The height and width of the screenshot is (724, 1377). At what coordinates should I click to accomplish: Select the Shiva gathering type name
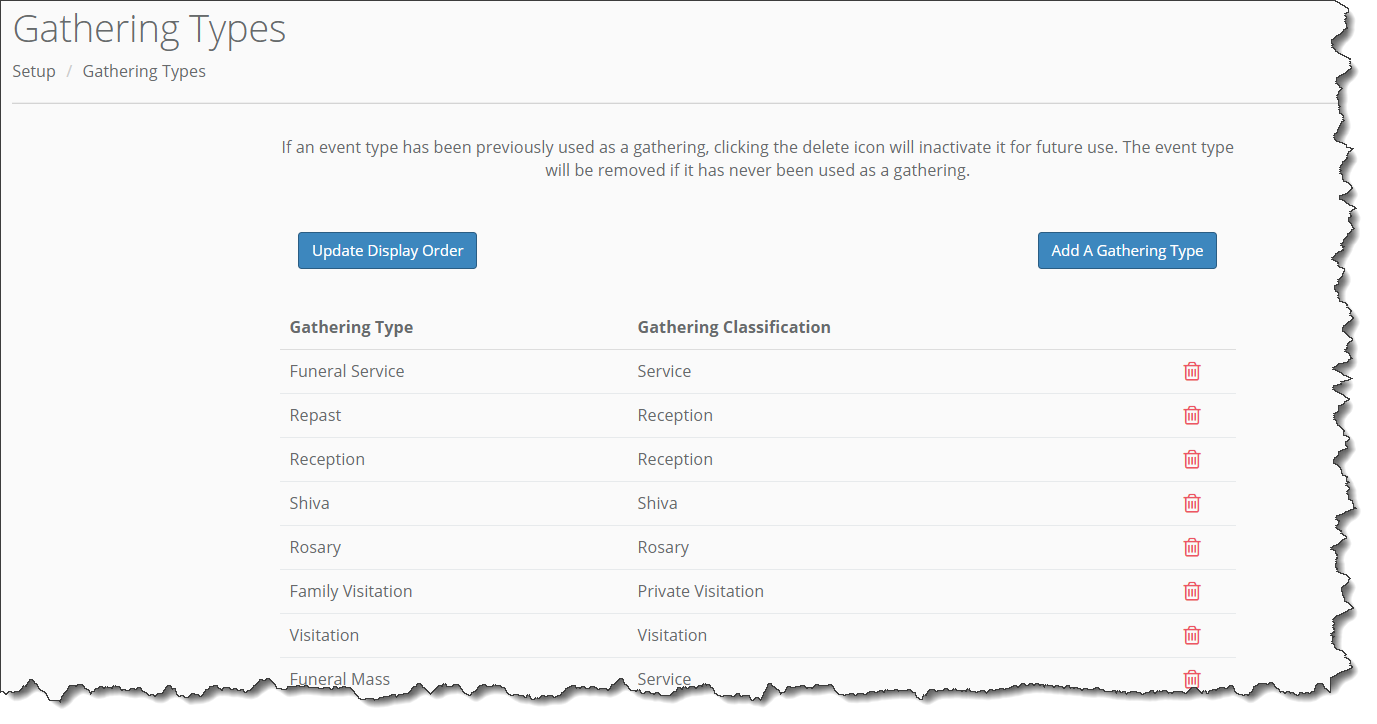pos(309,503)
